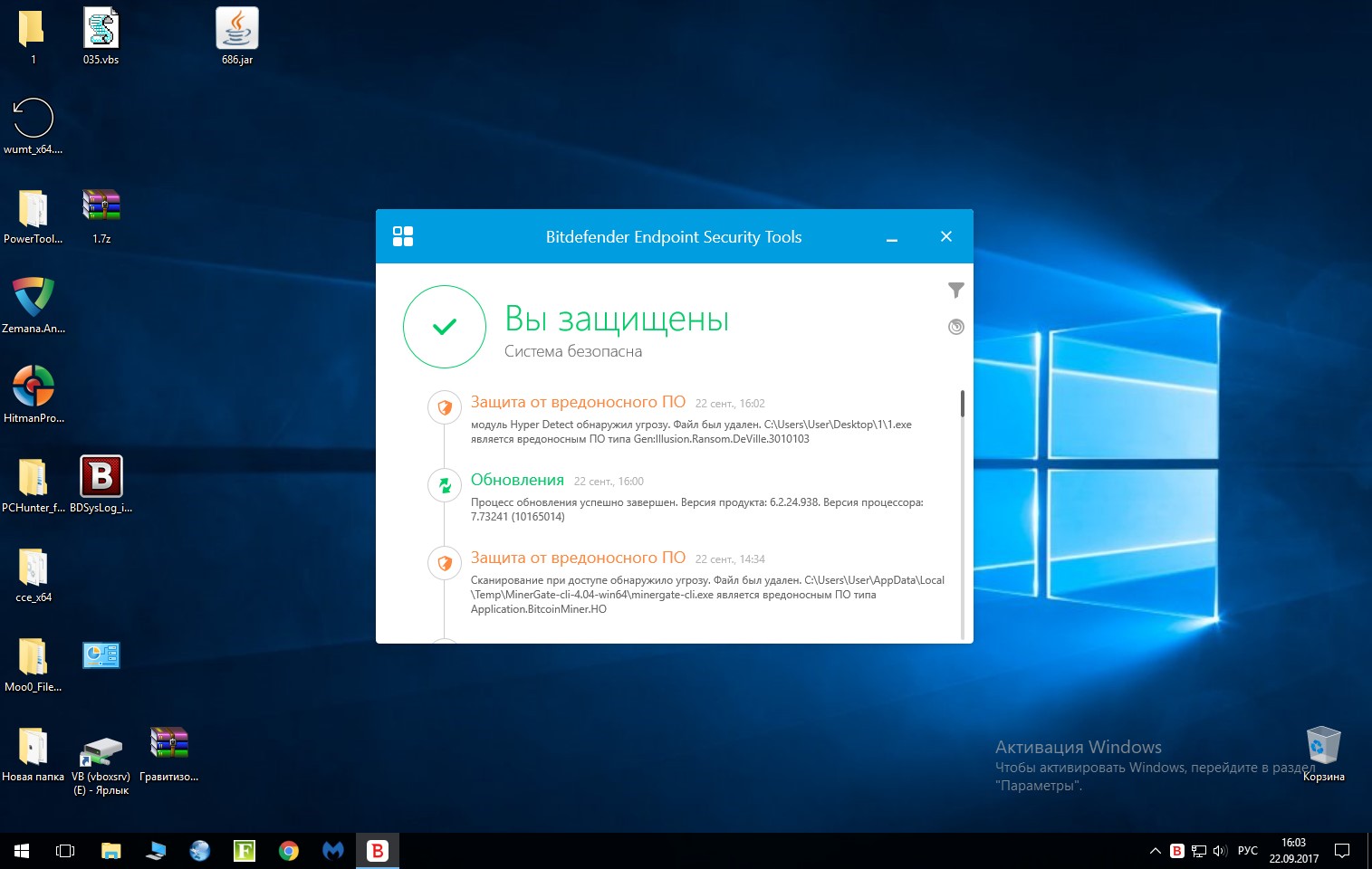
Task: Switch input language via РУС indicator
Action: coord(1247,851)
